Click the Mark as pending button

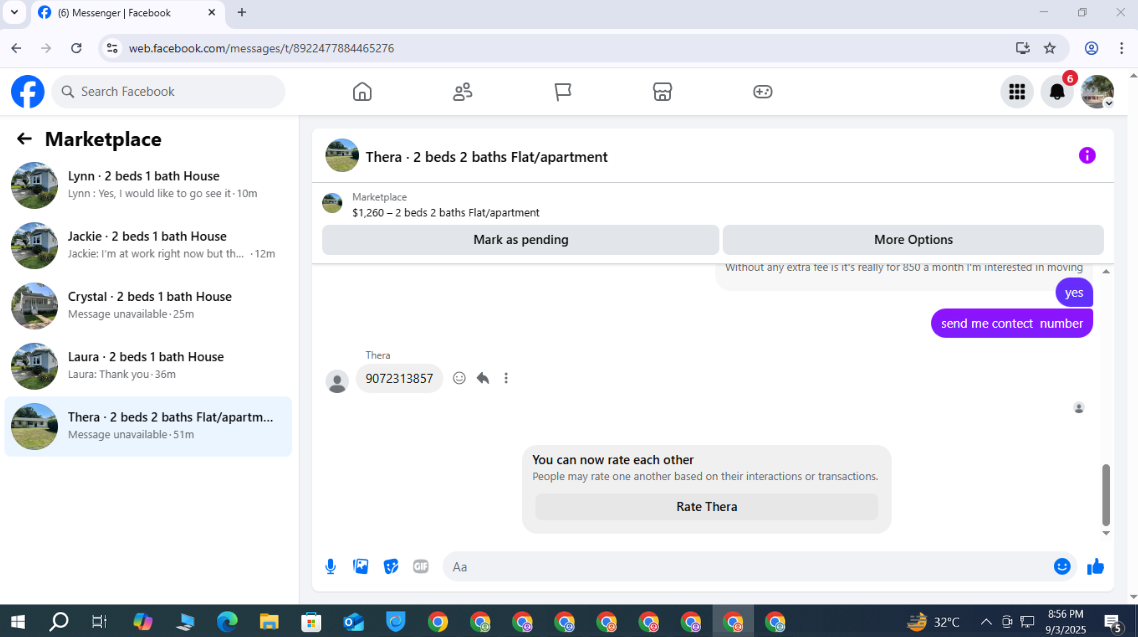(x=520, y=239)
